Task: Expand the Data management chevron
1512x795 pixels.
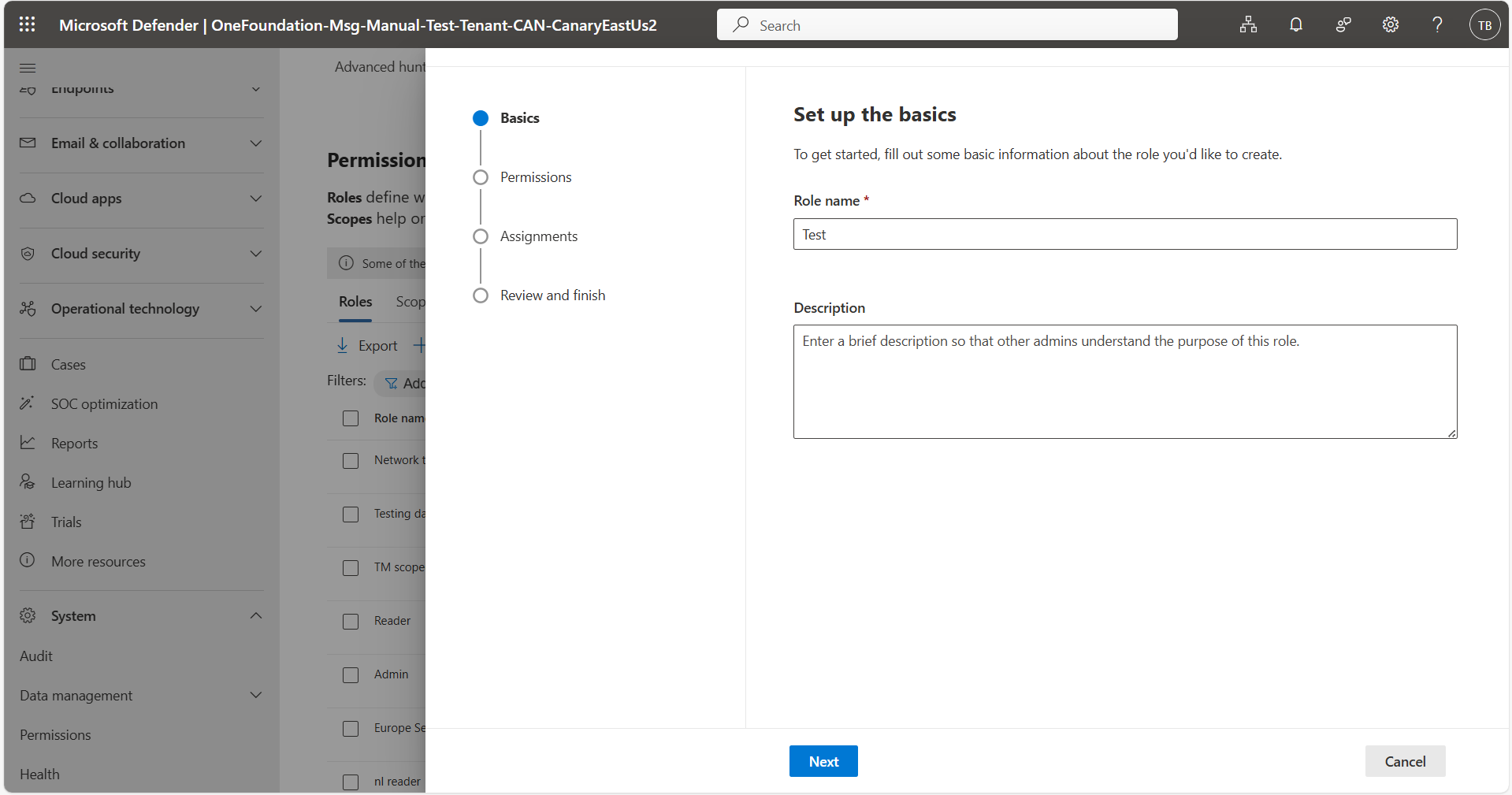Action: coord(256,695)
